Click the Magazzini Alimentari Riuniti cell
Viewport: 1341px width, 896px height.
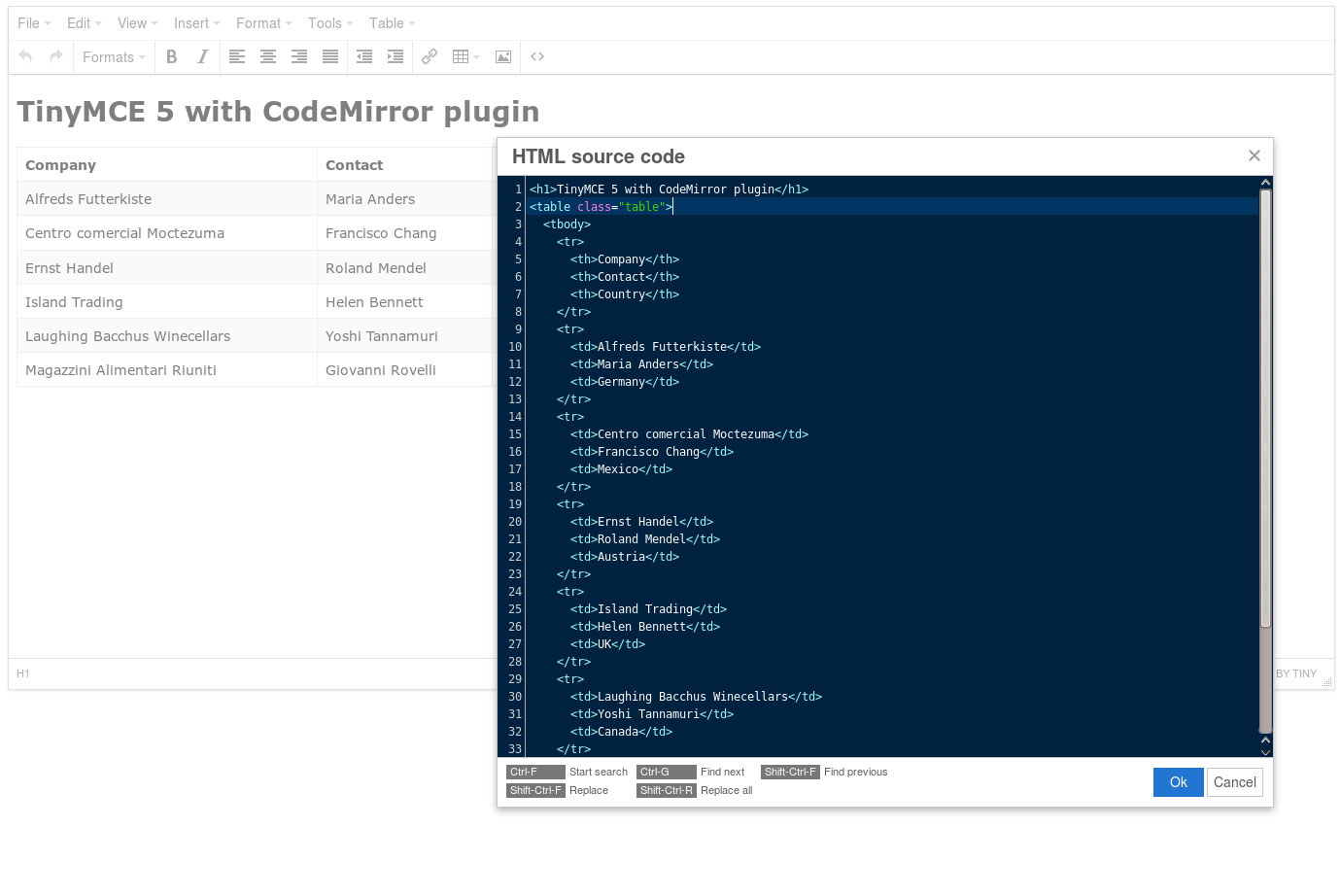167,370
